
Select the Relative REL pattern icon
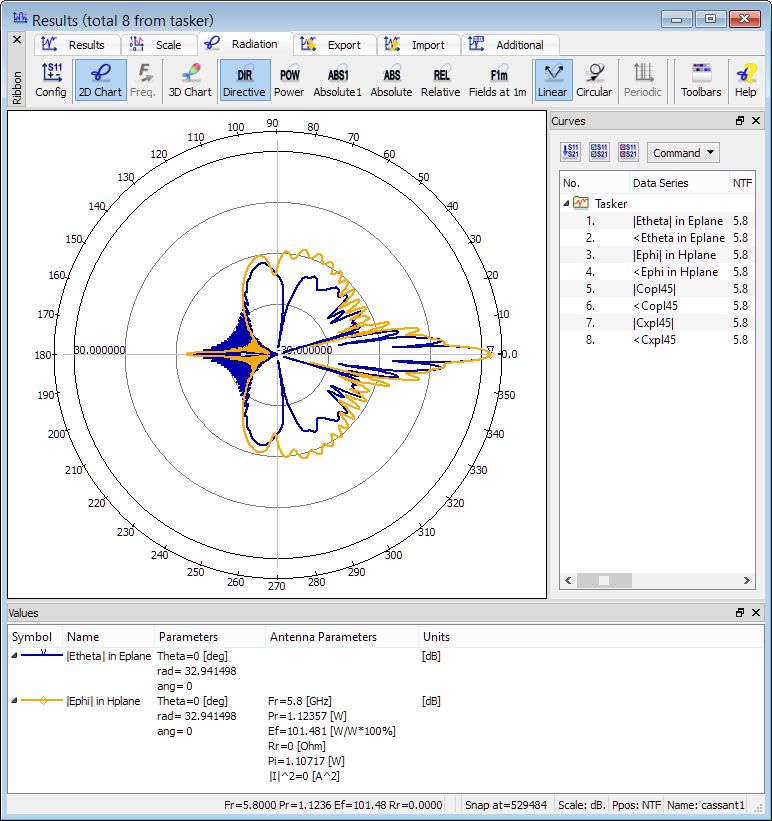point(440,80)
